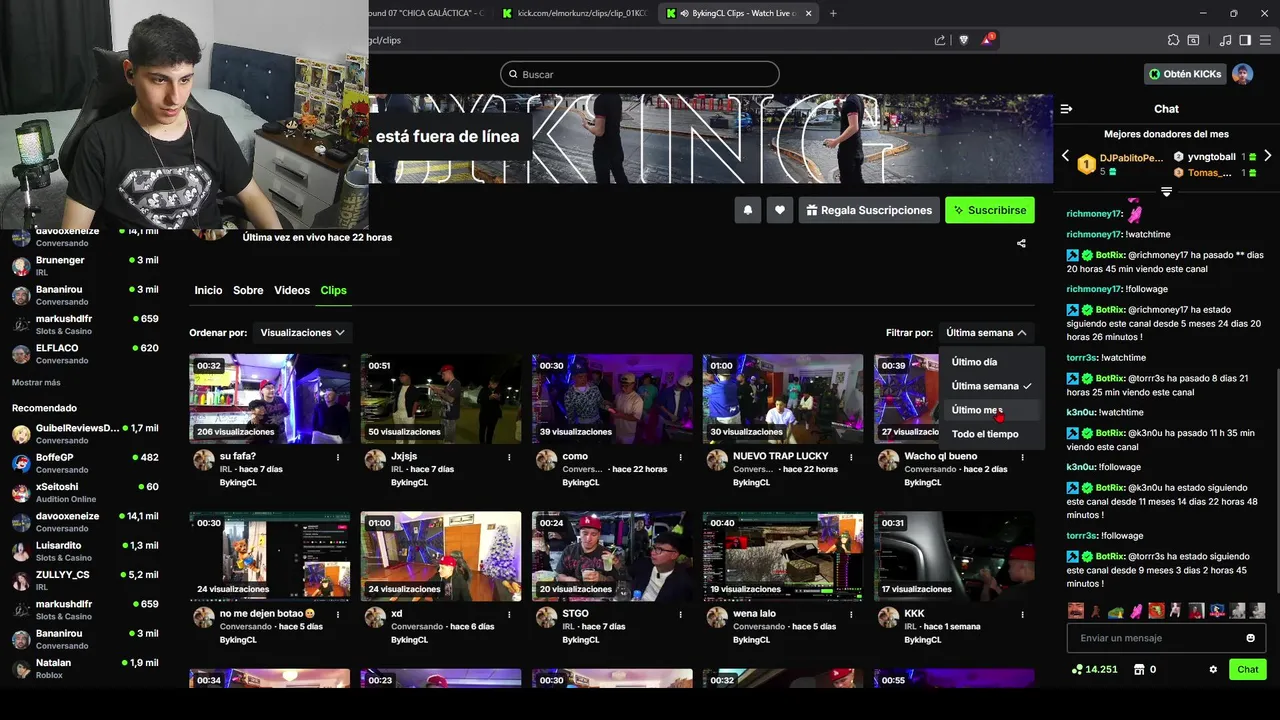Open xSeitoshi Audition Online channel
1280x720 pixels.
[85, 492]
